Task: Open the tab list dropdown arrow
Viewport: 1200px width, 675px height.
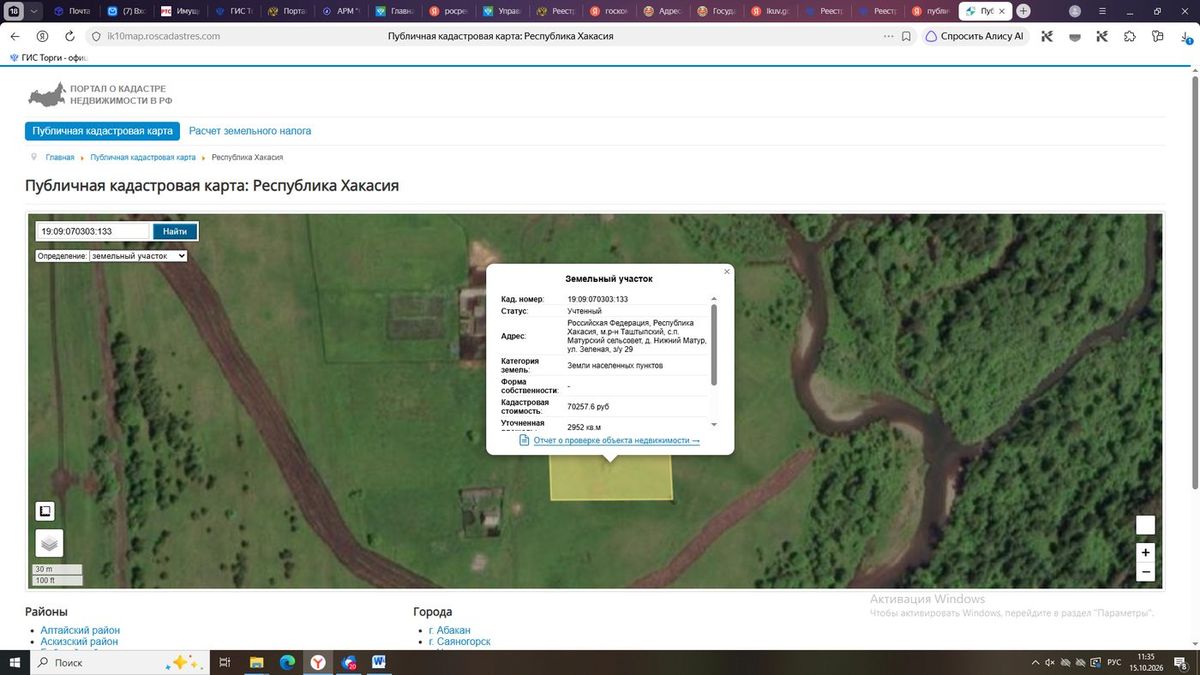Action: pyautogui.click(x=36, y=11)
